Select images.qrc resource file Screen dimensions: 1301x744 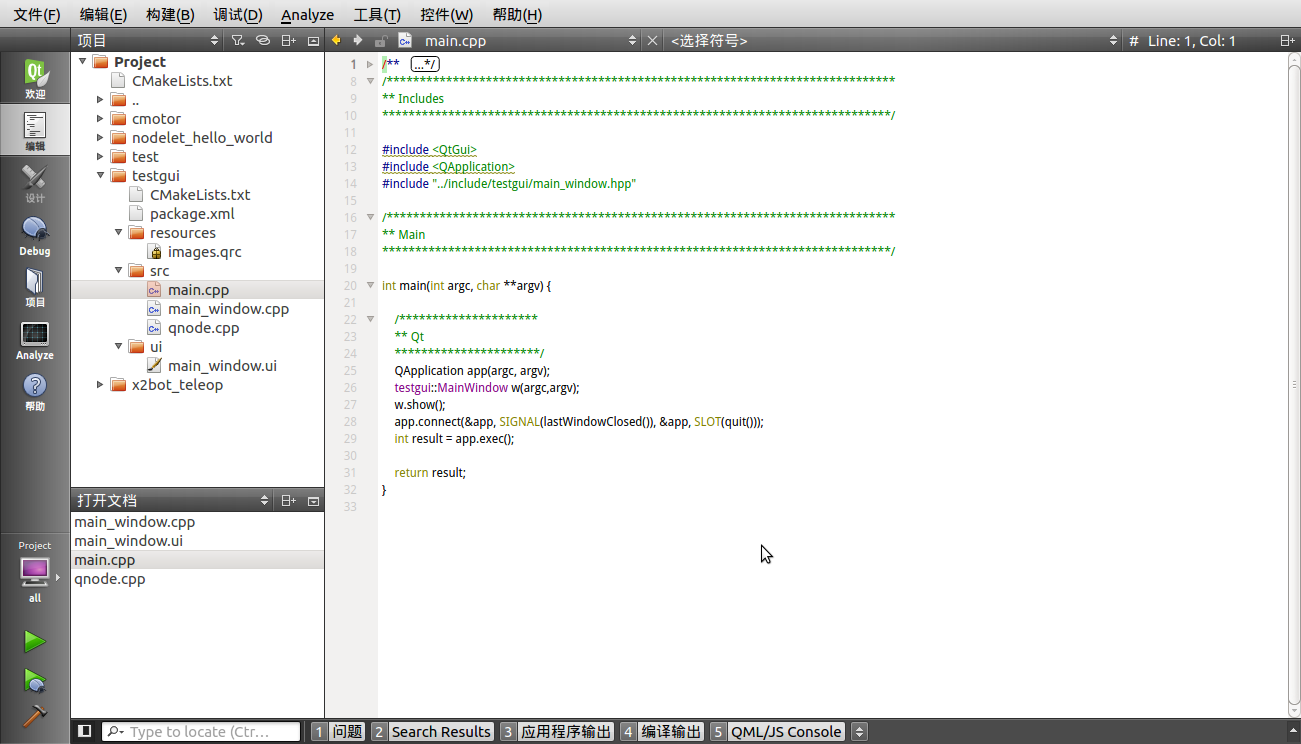coord(204,252)
